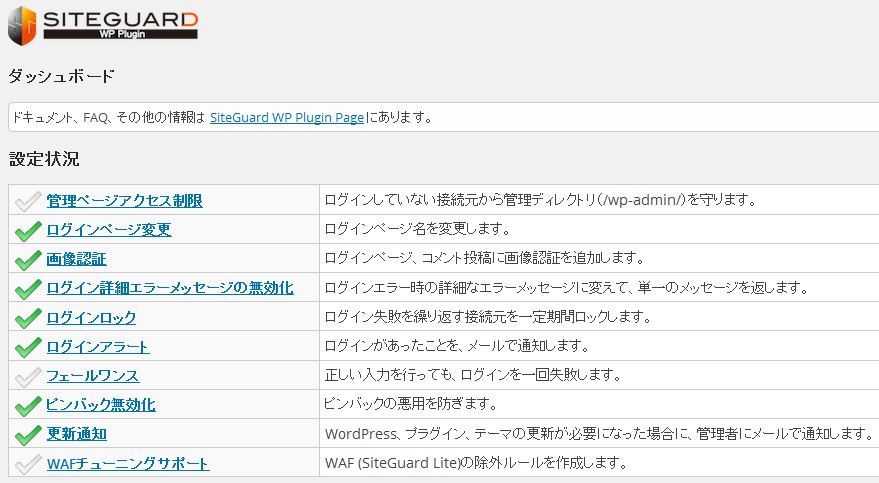
Task: Click description ログインページ名を変更します。
Action: pyautogui.click(x=418, y=229)
